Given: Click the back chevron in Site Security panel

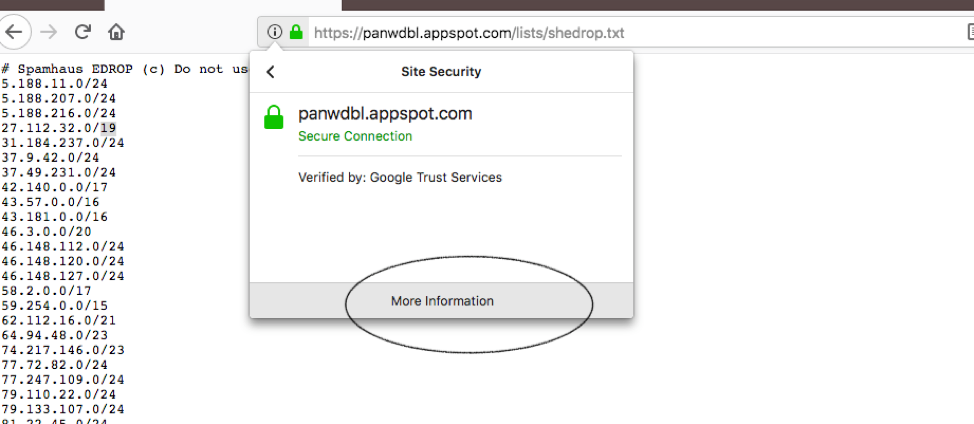Looking at the screenshot, I should coord(270,72).
